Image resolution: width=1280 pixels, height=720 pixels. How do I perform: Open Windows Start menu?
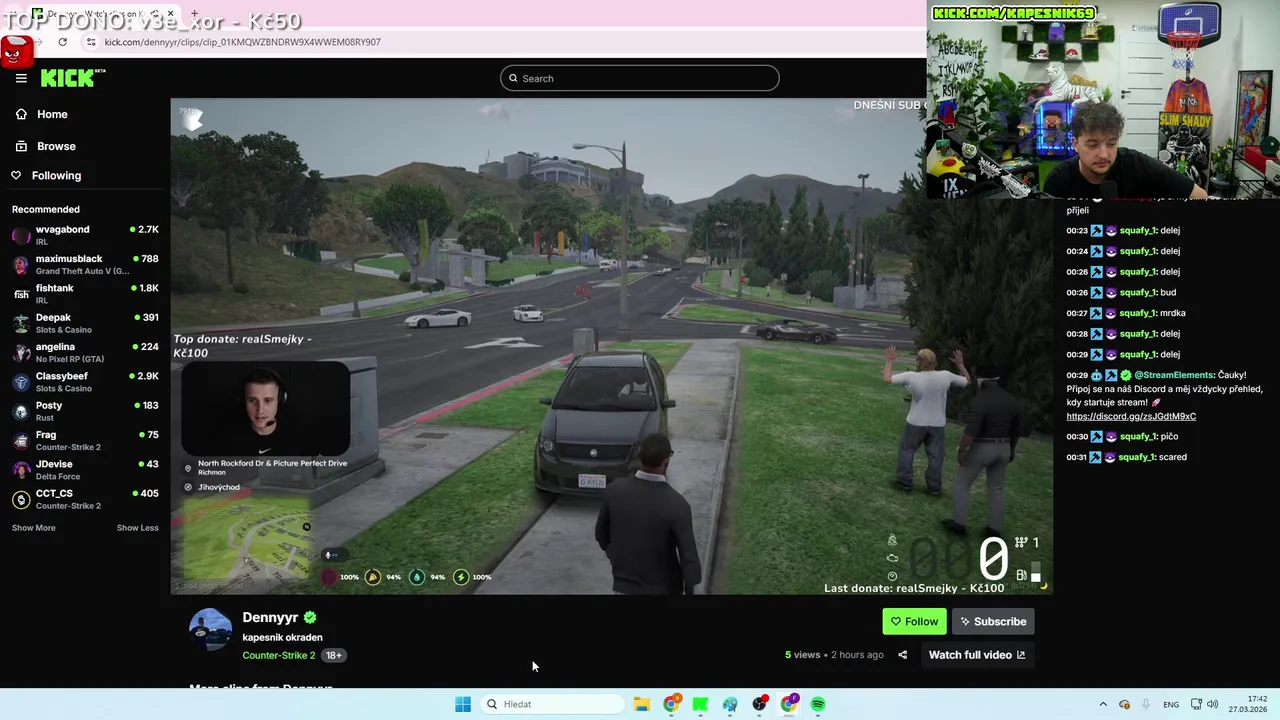462,704
